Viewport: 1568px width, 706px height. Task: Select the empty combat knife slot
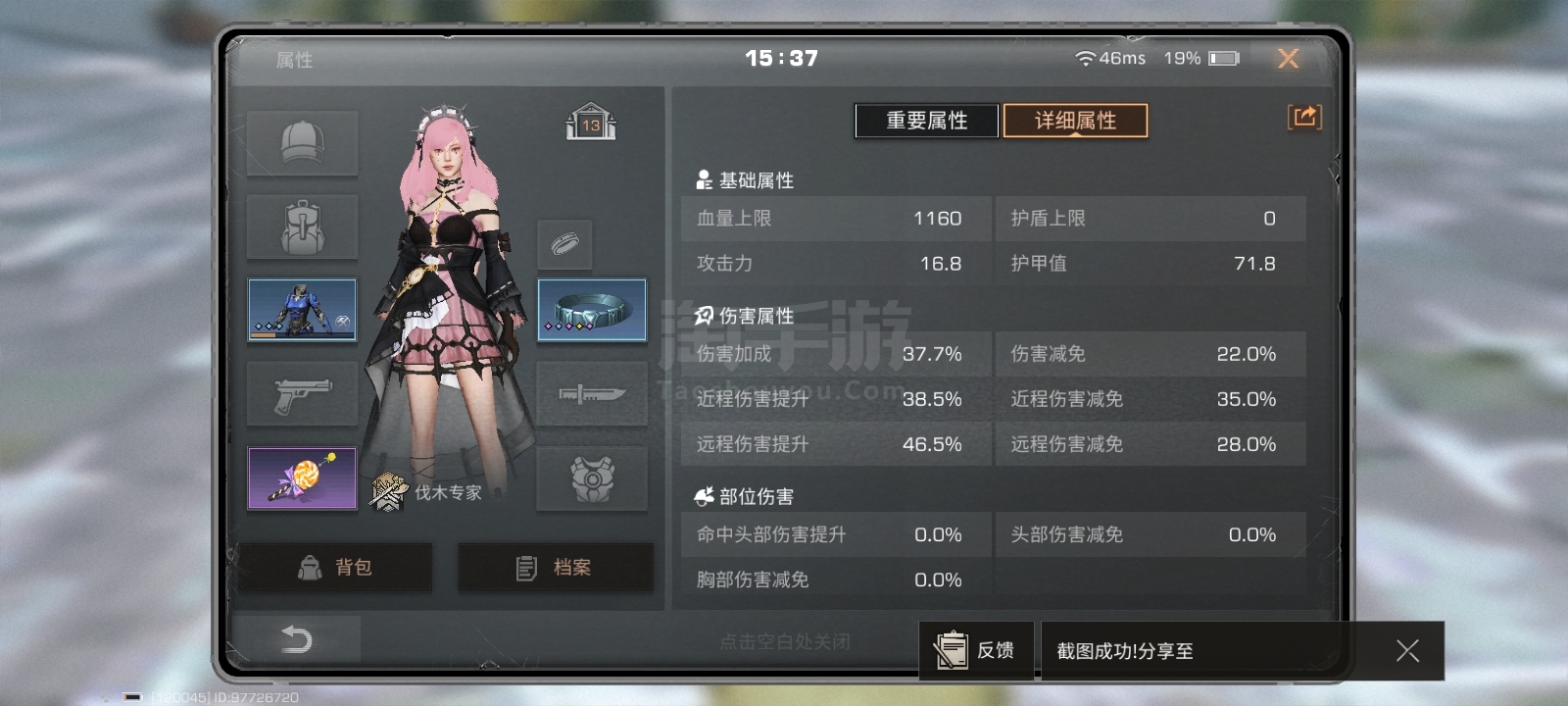point(592,394)
